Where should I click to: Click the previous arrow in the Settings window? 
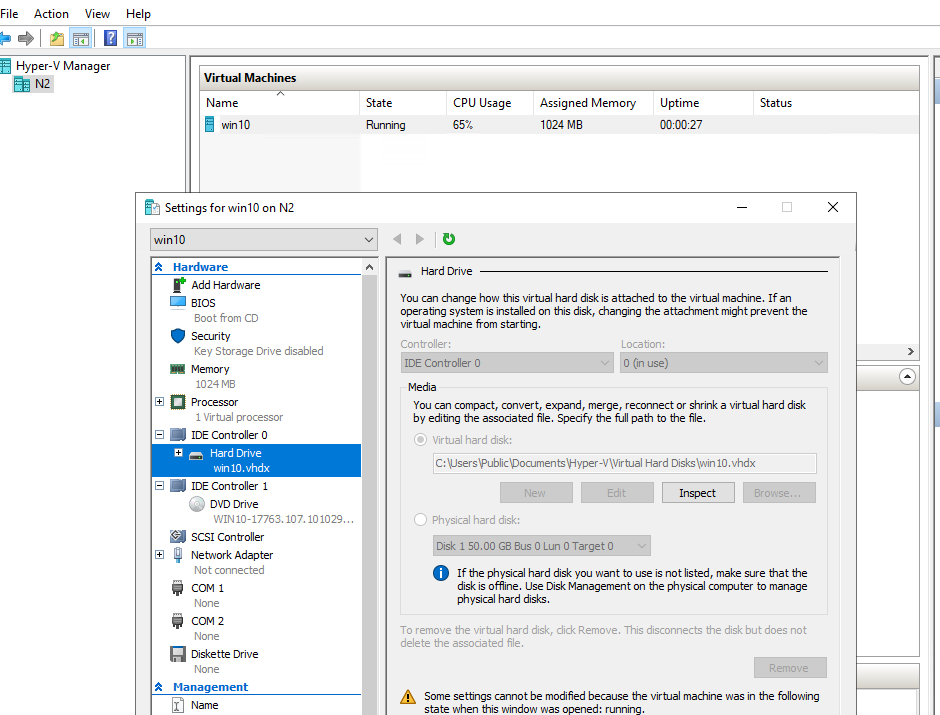pos(397,239)
